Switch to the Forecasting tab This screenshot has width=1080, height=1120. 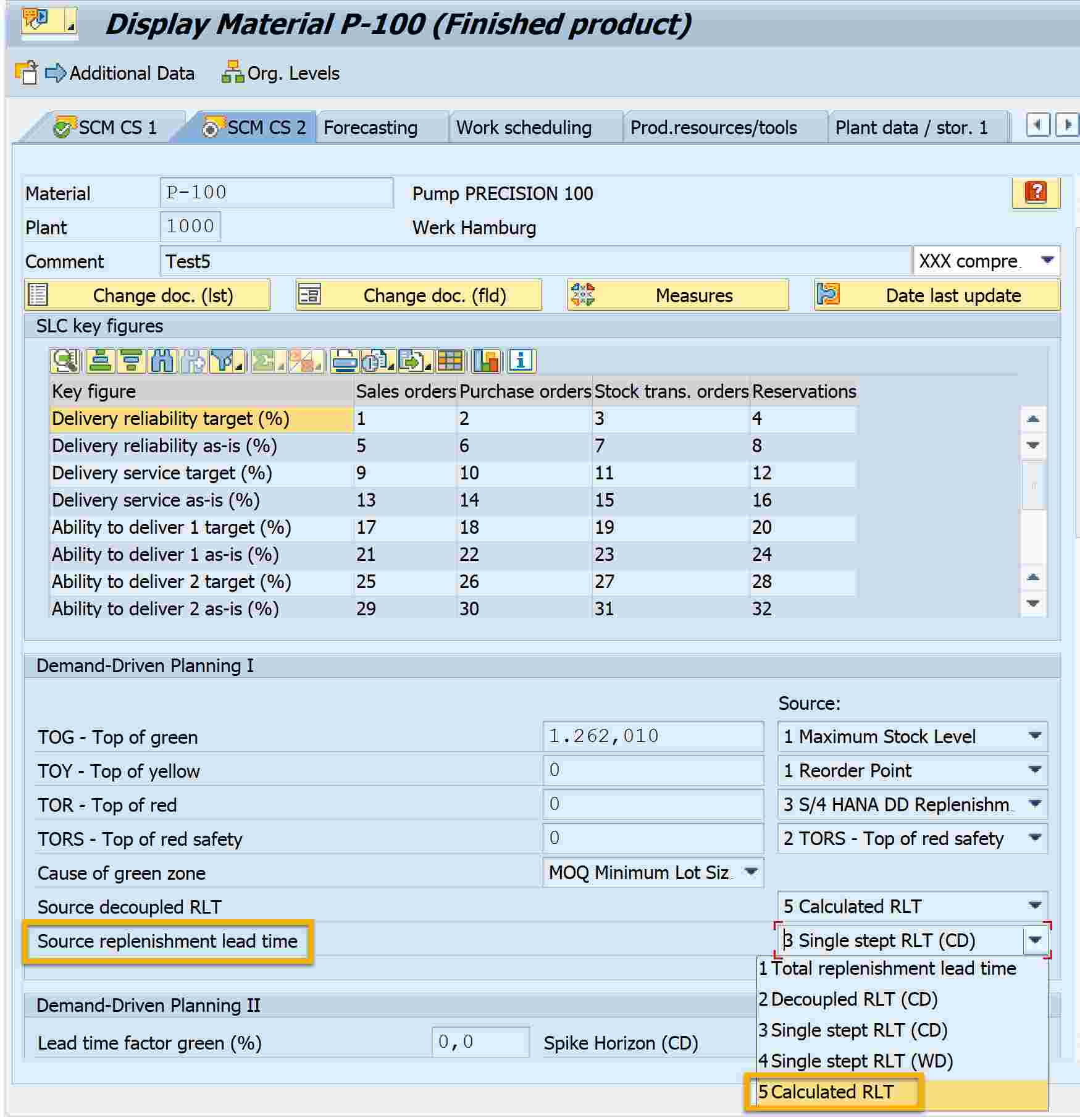(370, 128)
